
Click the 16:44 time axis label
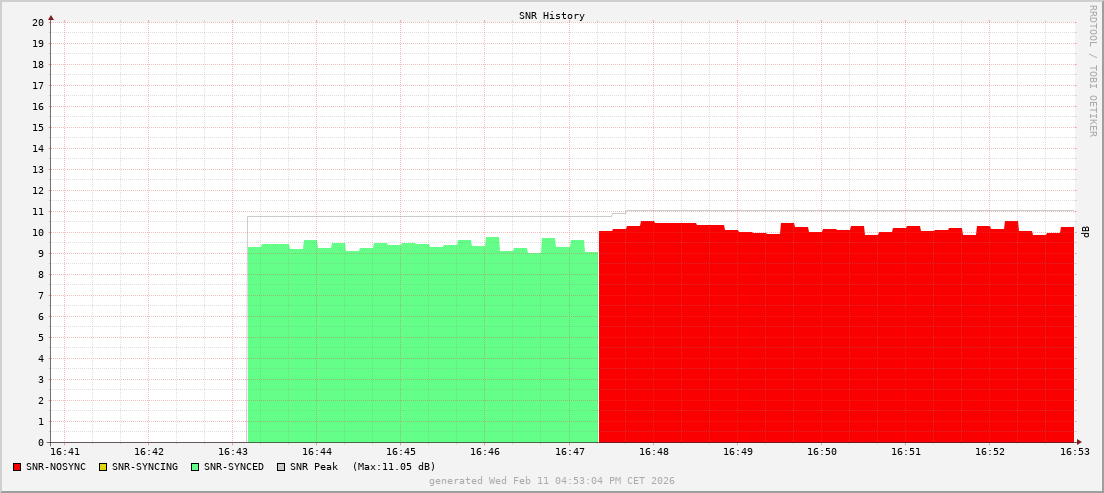(316, 452)
